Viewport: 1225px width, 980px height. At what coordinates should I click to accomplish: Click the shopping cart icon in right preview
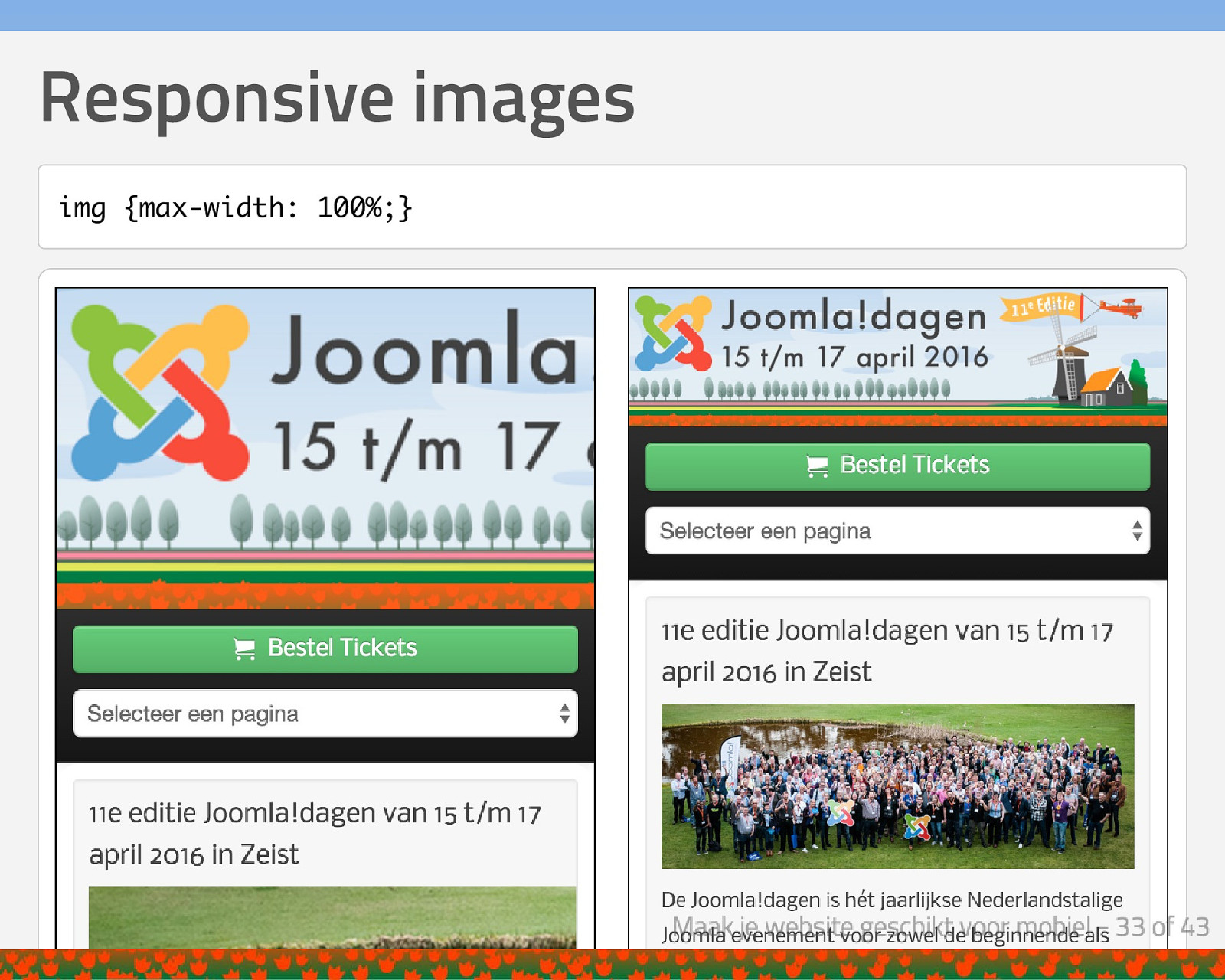(x=817, y=466)
